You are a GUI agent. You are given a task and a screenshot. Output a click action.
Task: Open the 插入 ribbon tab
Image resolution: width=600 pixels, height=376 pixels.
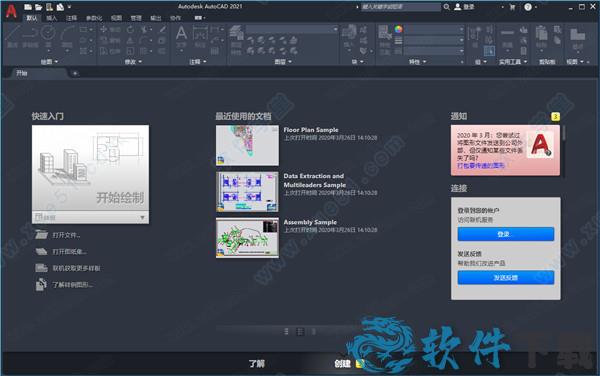pyautogui.click(x=51, y=18)
